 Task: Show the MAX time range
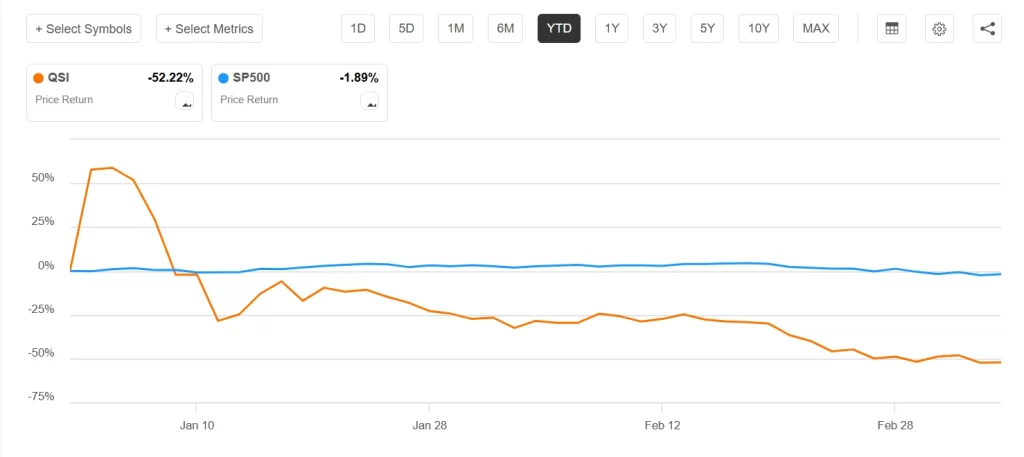click(x=816, y=29)
